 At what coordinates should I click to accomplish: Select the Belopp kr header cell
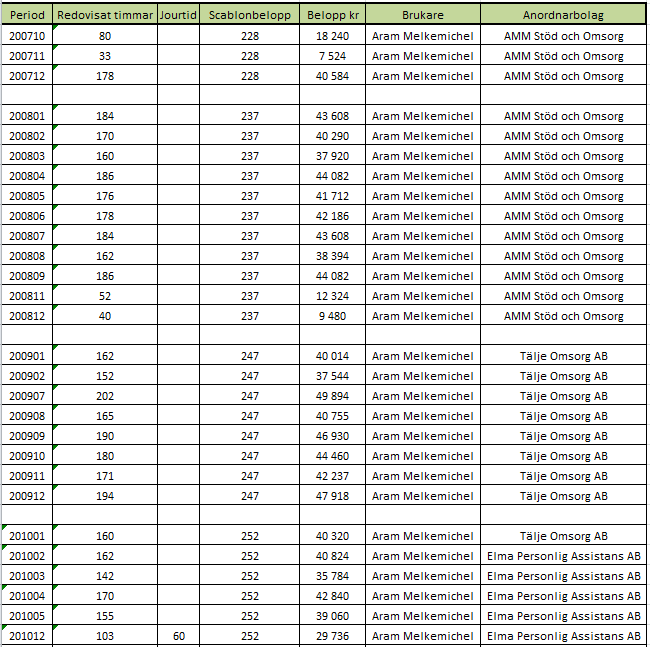(332, 15)
